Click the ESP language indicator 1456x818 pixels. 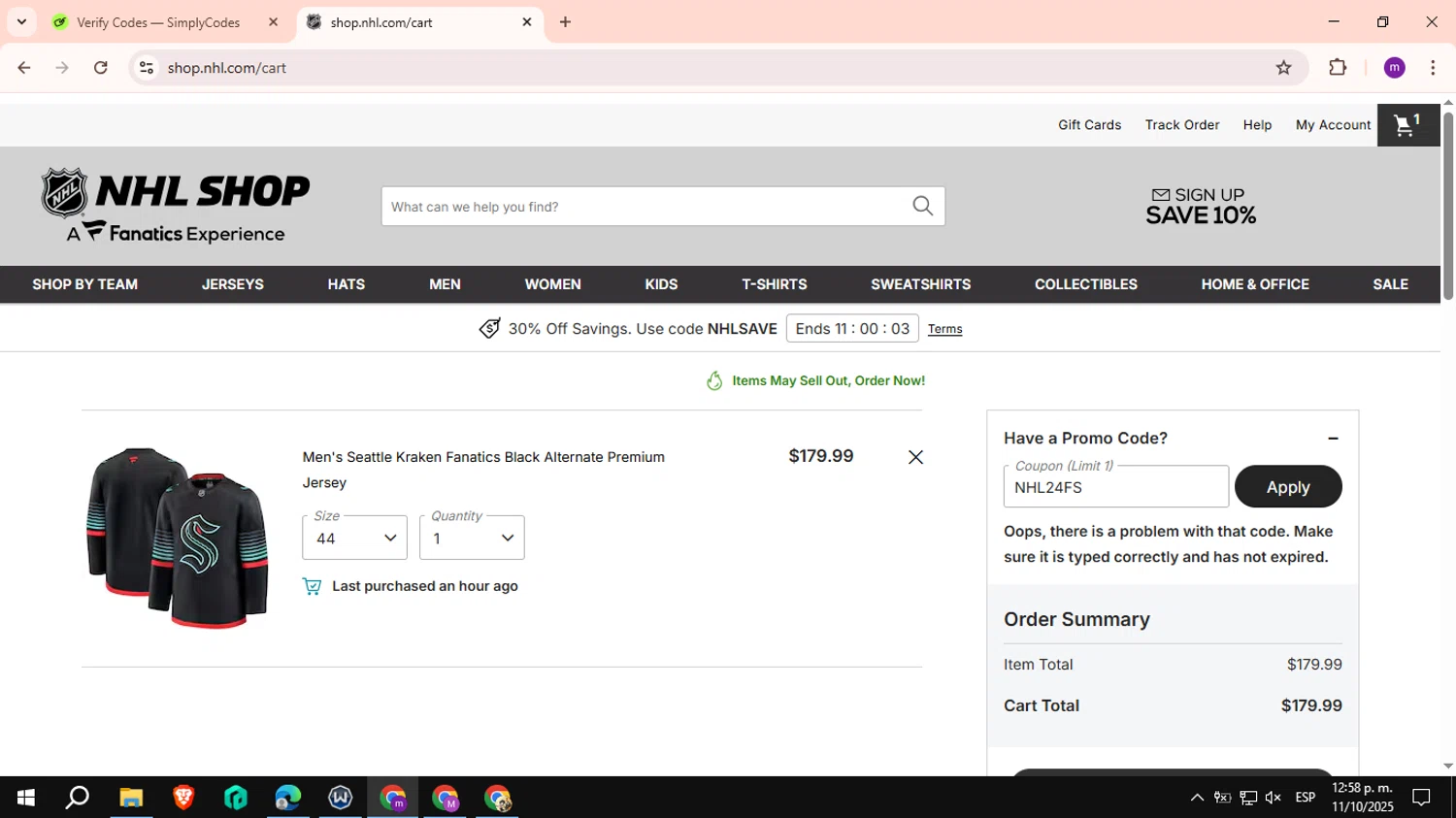tap(1306, 798)
